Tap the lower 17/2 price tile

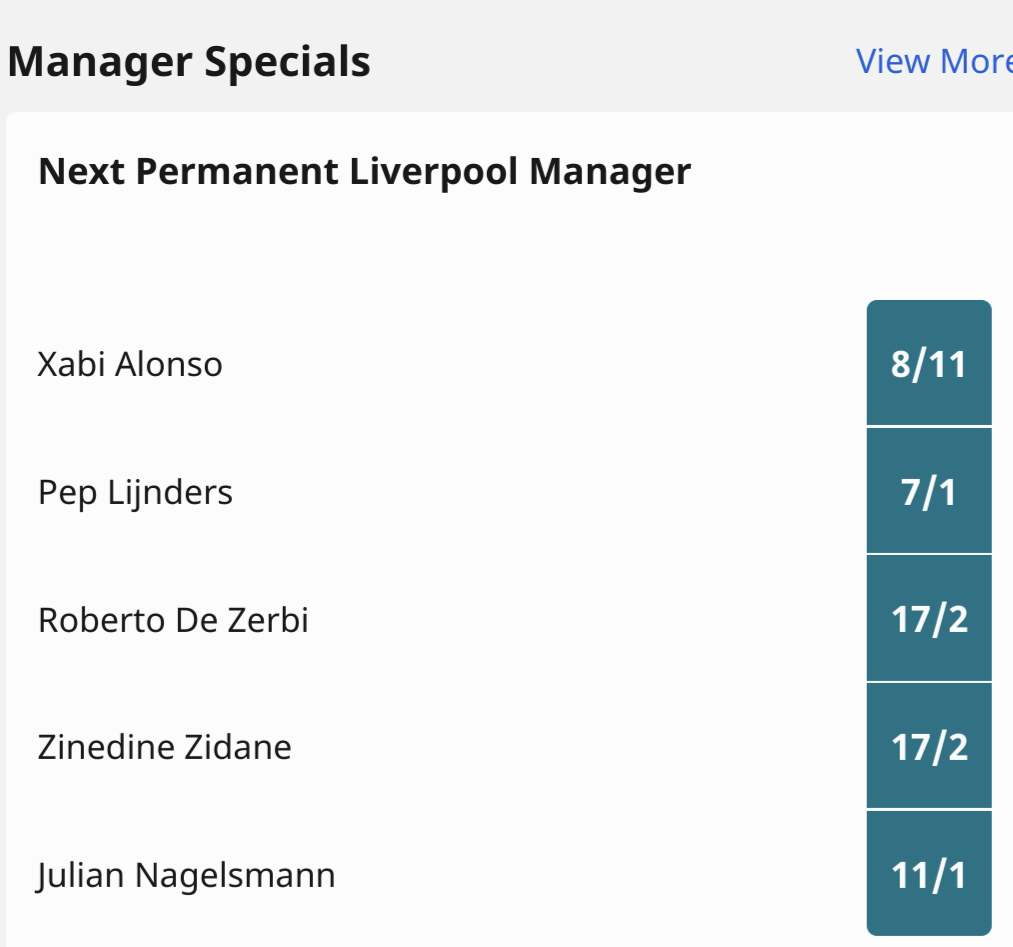coord(929,746)
